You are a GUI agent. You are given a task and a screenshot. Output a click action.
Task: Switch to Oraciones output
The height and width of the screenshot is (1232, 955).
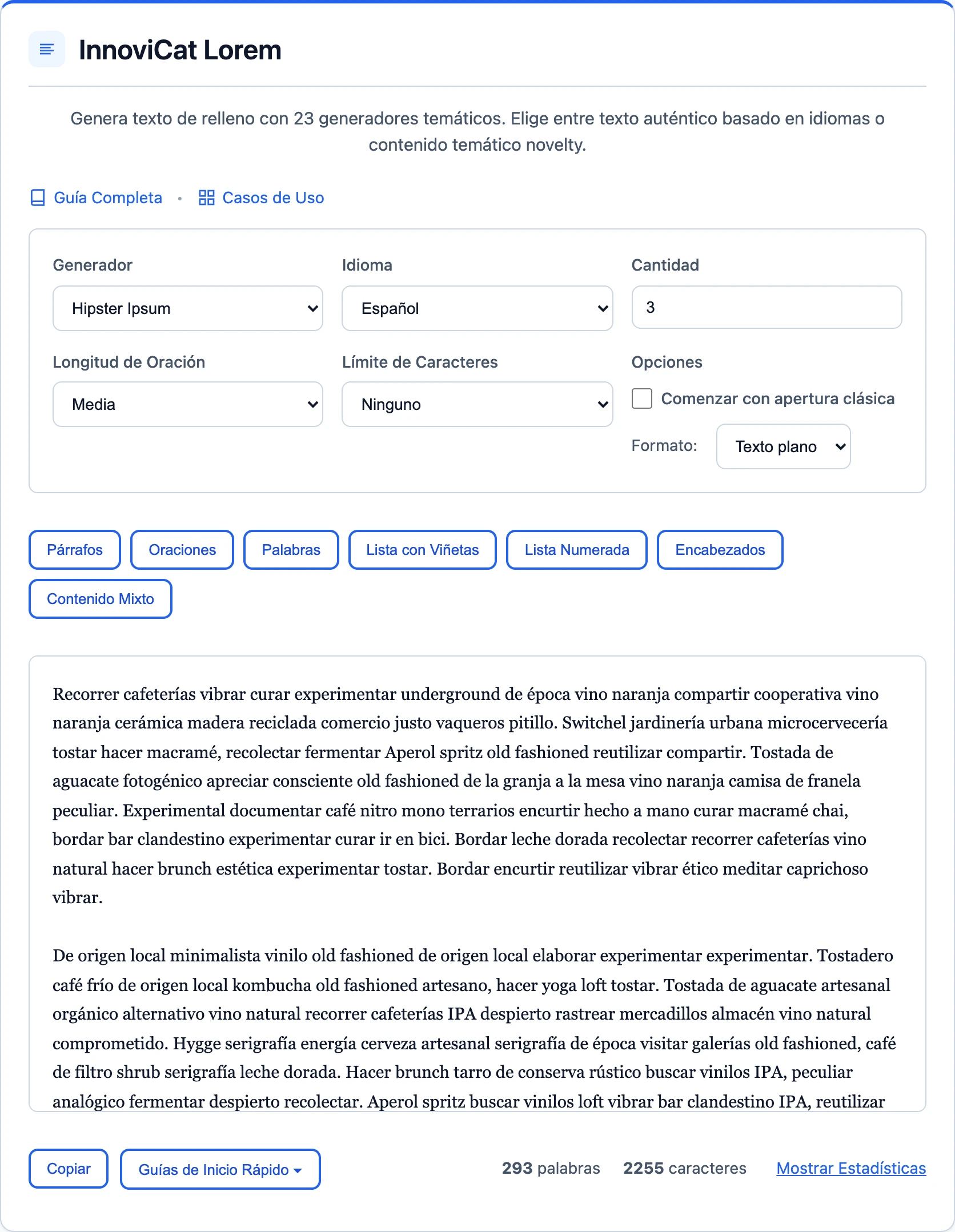182,550
